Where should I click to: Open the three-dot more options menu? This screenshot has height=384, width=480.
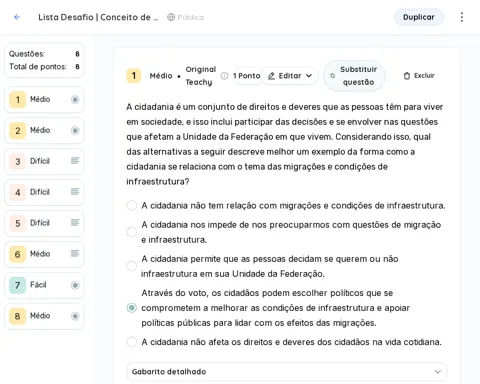click(462, 17)
